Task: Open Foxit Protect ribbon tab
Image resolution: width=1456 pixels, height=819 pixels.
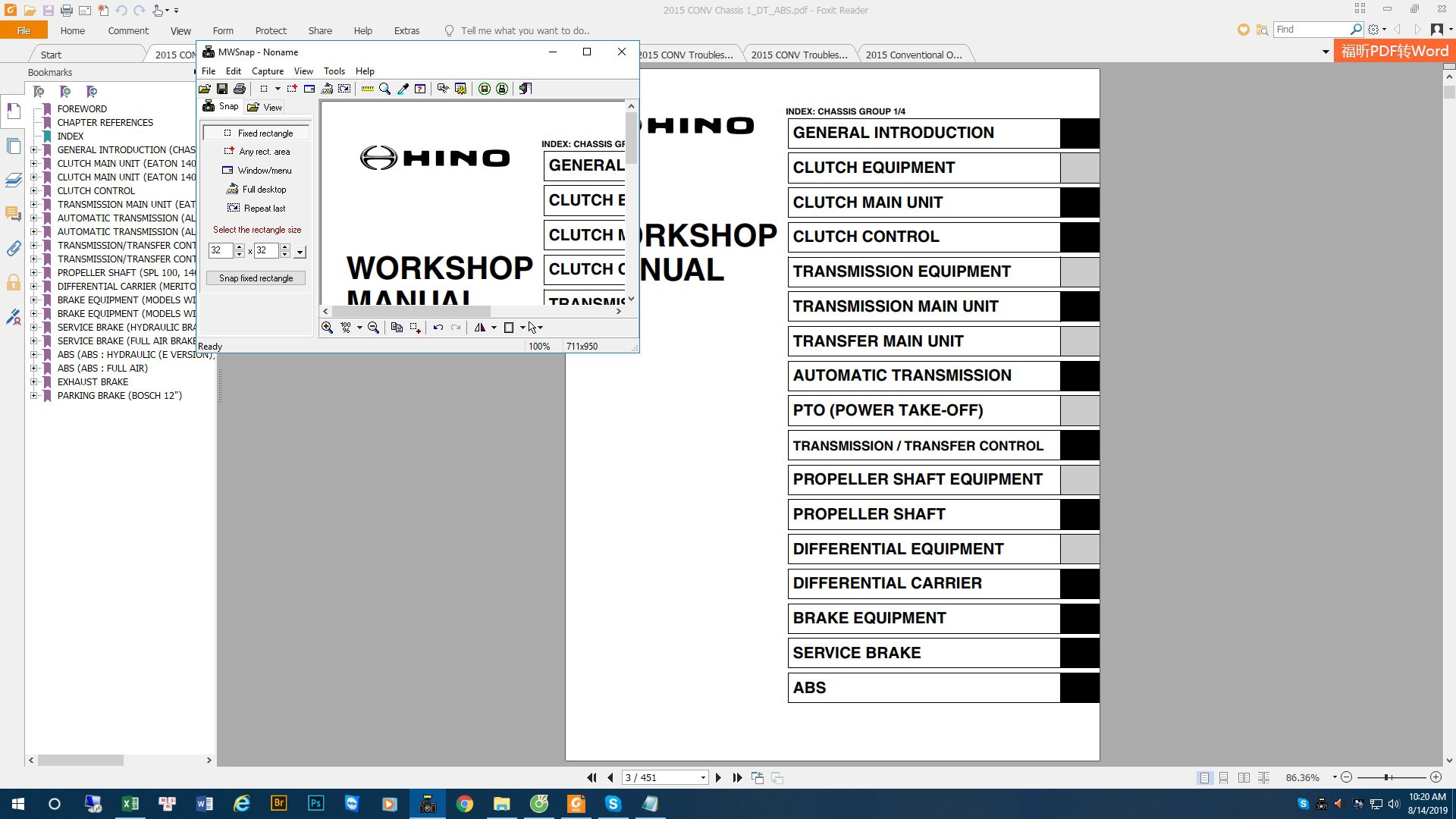Action: [271, 31]
